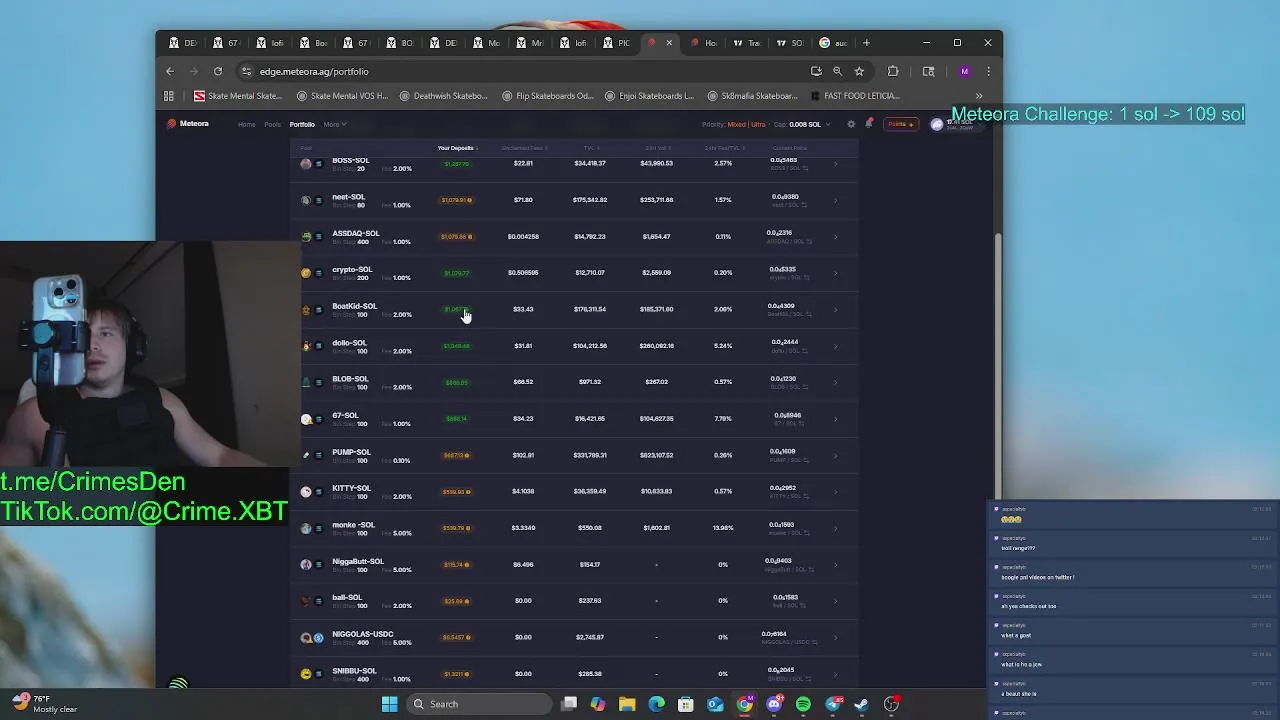Open the PUMP-SOL pool row arrow
1280x720 pixels.
[835, 455]
